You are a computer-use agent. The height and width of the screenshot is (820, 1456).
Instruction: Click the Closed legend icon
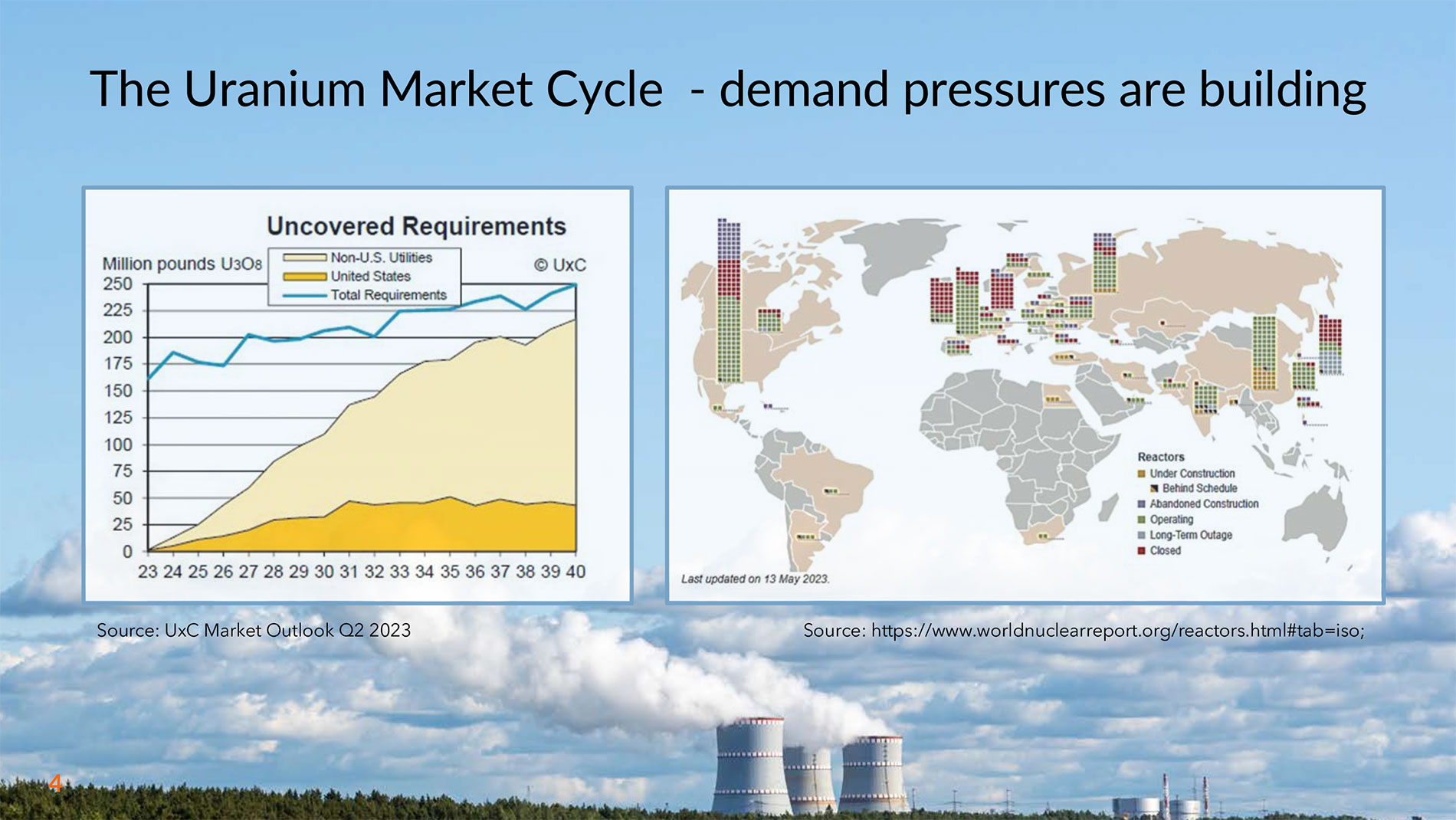click(x=1142, y=551)
